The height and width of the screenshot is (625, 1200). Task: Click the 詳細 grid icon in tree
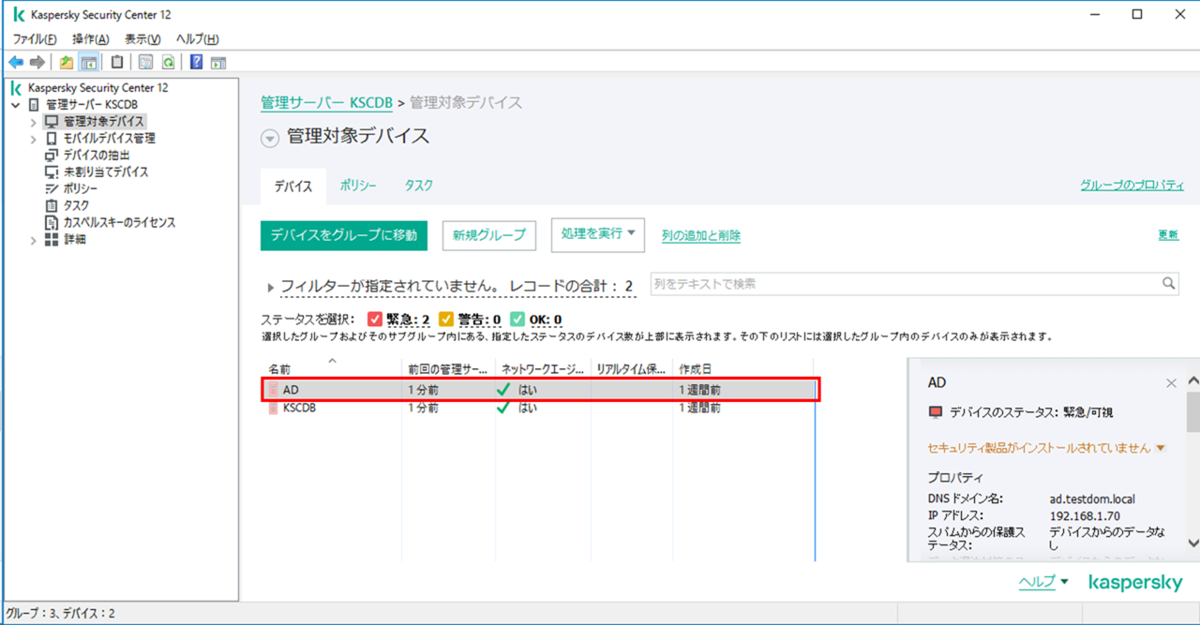click(52, 240)
